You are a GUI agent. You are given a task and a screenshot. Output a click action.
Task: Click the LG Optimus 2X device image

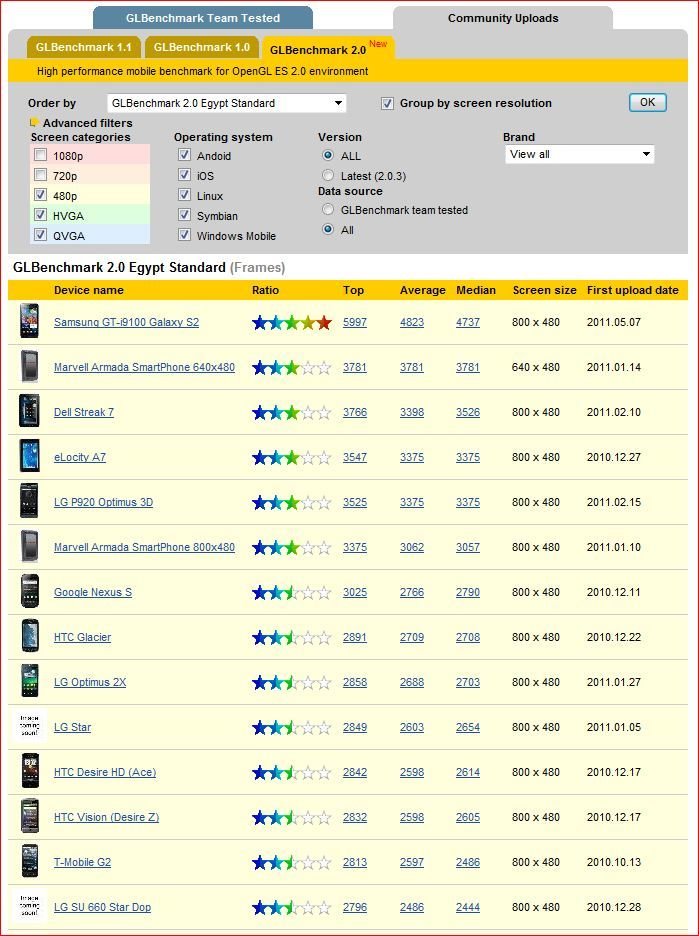point(29,681)
